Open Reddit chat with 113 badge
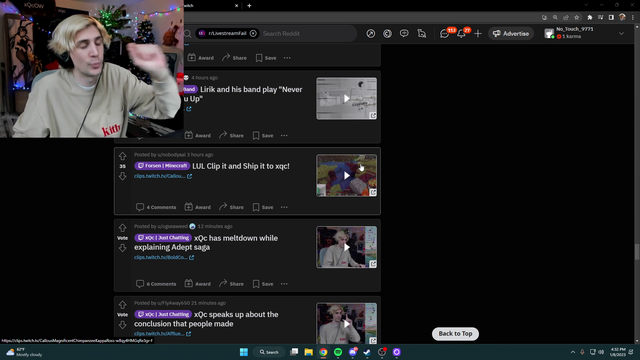Screen dimensions: 640x360 pos(445,33)
